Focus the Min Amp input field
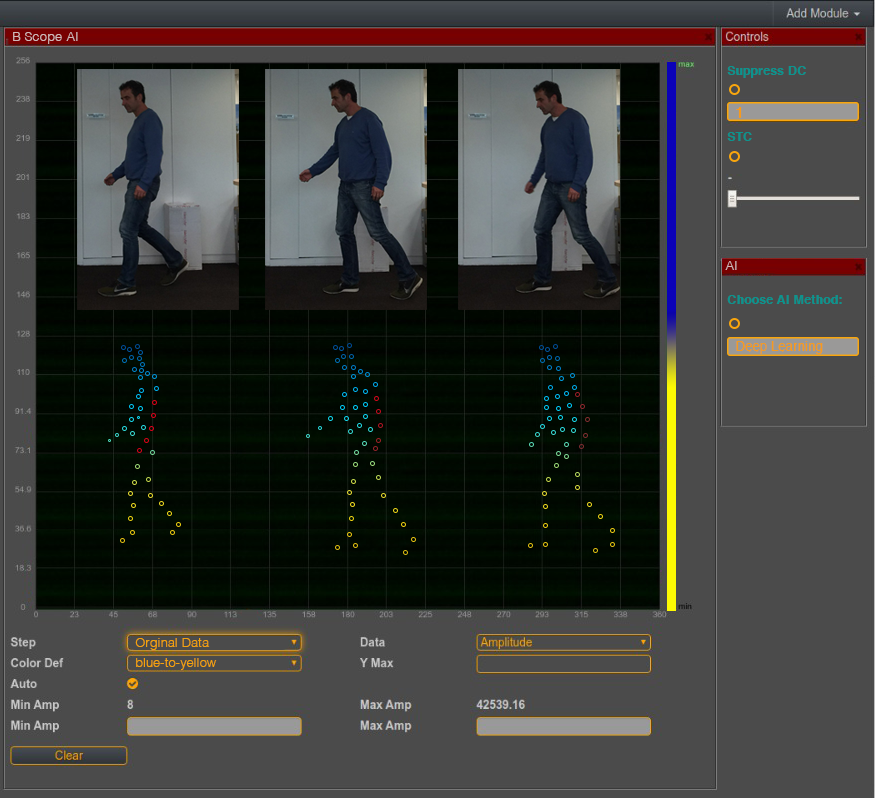Image resolution: width=875 pixels, height=798 pixels. [x=214, y=726]
